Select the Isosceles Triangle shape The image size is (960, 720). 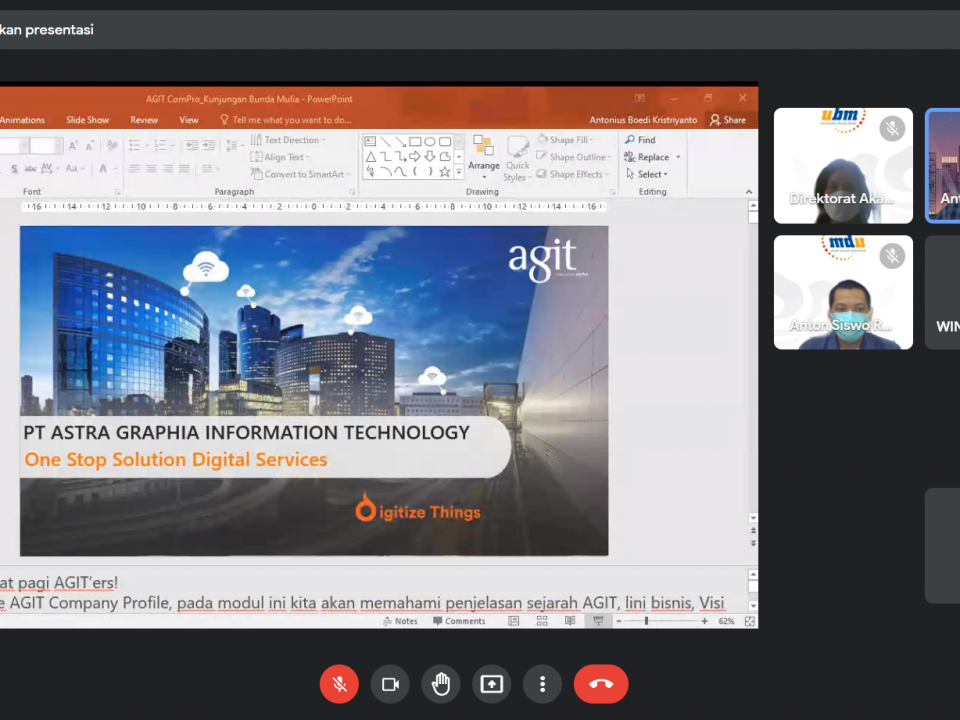click(x=370, y=157)
